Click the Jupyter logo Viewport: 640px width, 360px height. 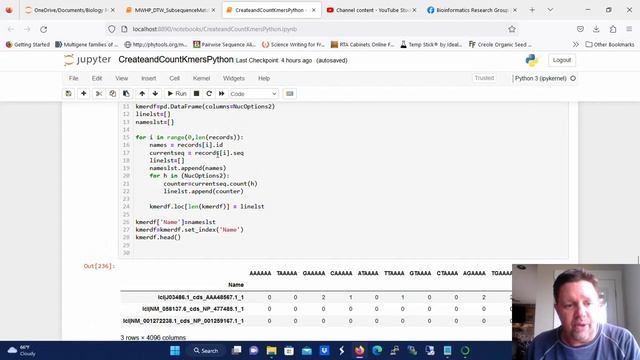pyautogui.click(x=88, y=60)
